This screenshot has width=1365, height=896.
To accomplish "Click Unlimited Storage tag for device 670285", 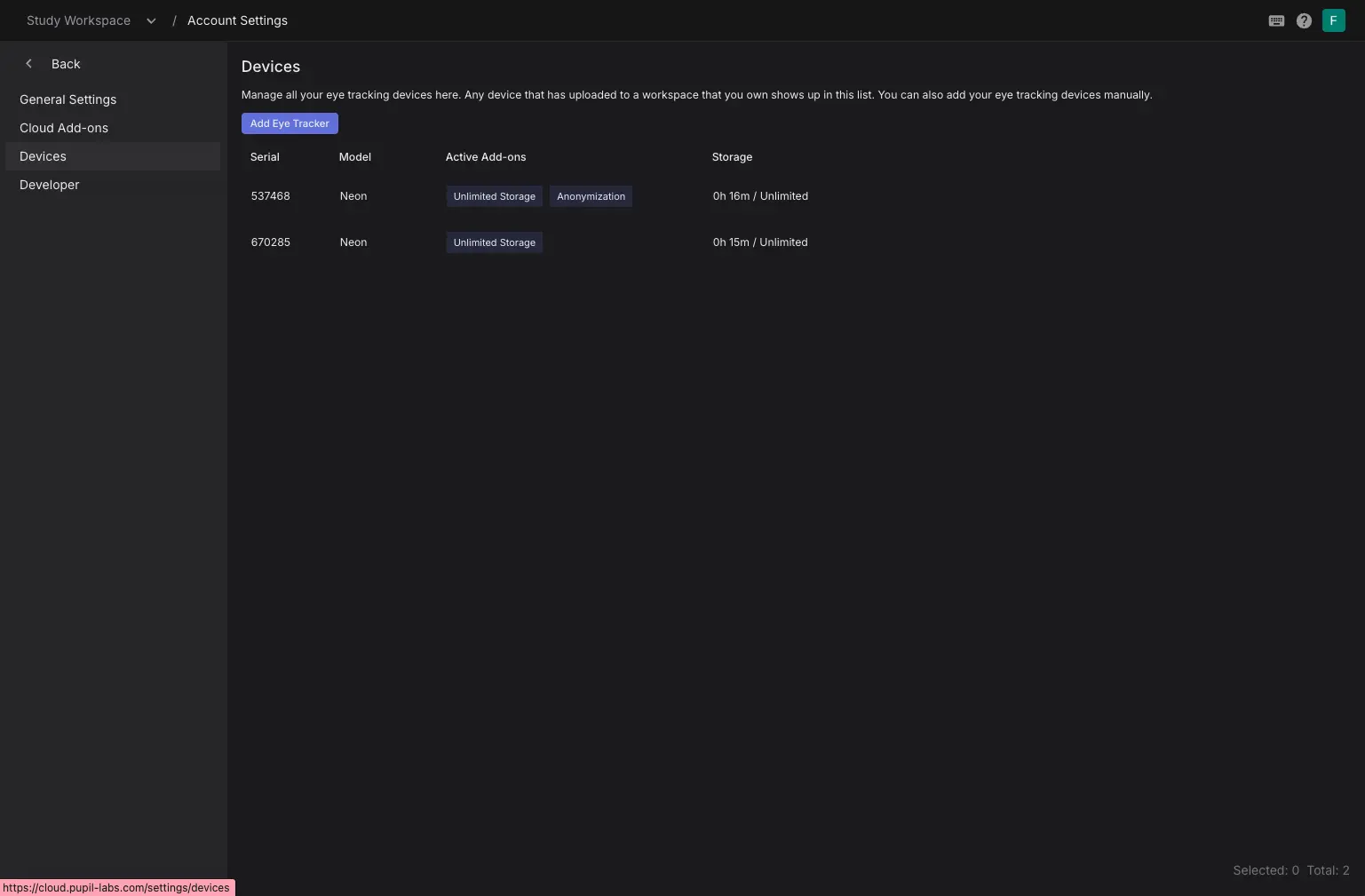I will [x=494, y=242].
